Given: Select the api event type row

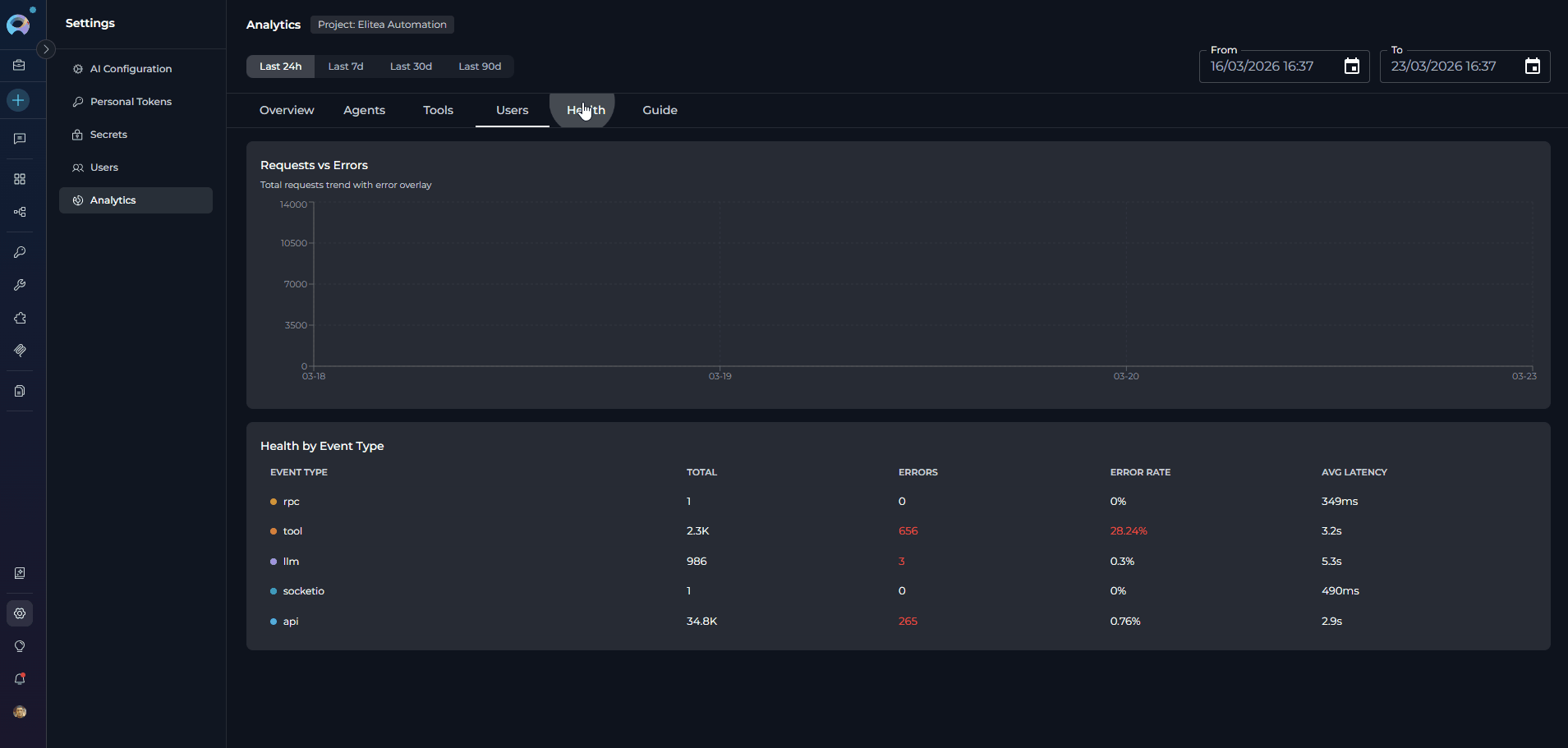Looking at the screenshot, I should pyautogui.click(x=898, y=622).
